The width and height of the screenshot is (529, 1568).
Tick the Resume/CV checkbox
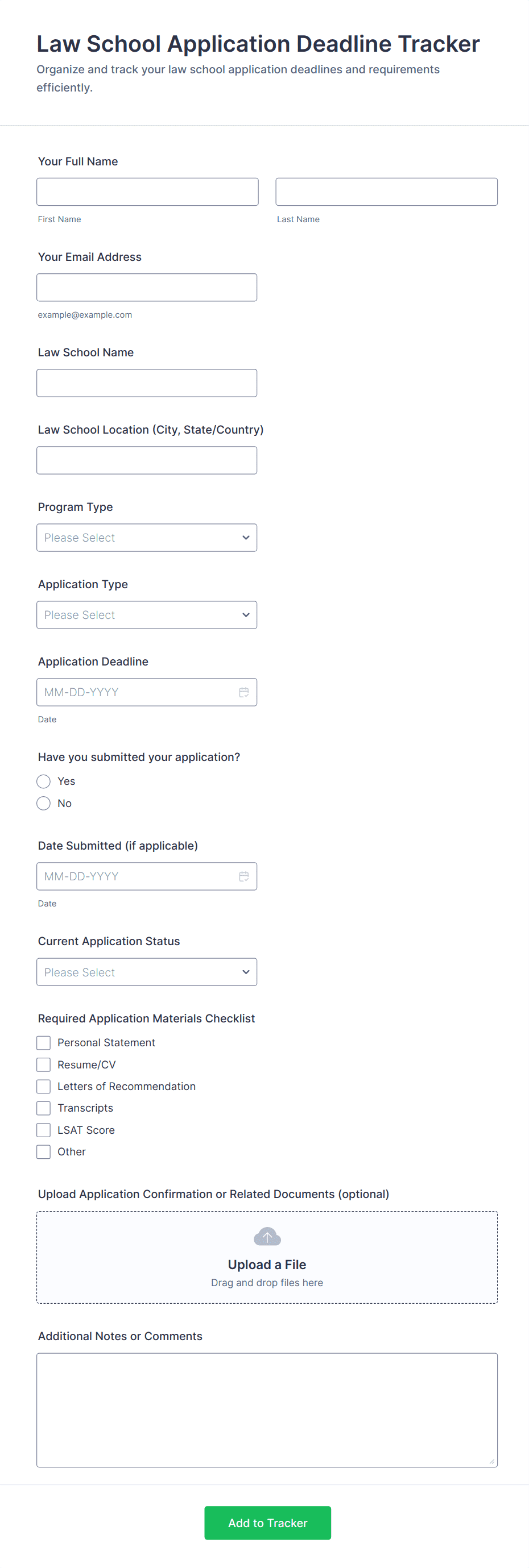click(x=43, y=1064)
